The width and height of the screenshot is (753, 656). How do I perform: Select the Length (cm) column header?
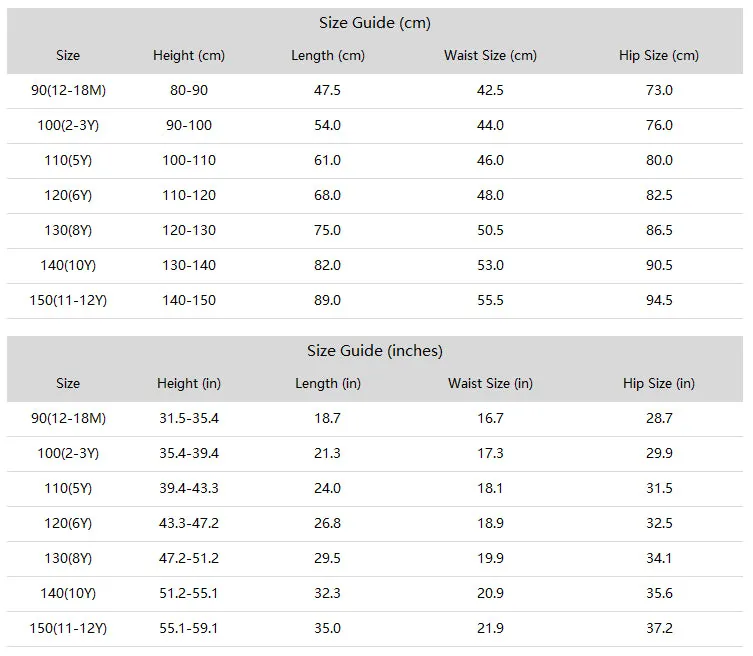click(x=328, y=55)
